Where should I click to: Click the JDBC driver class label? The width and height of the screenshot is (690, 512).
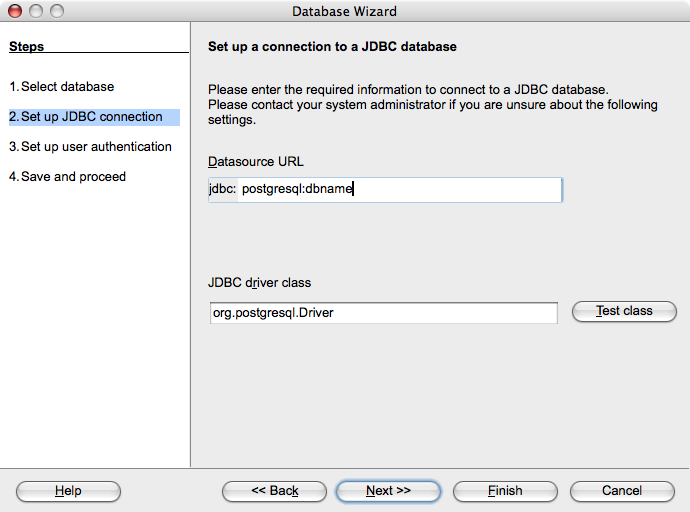259,283
